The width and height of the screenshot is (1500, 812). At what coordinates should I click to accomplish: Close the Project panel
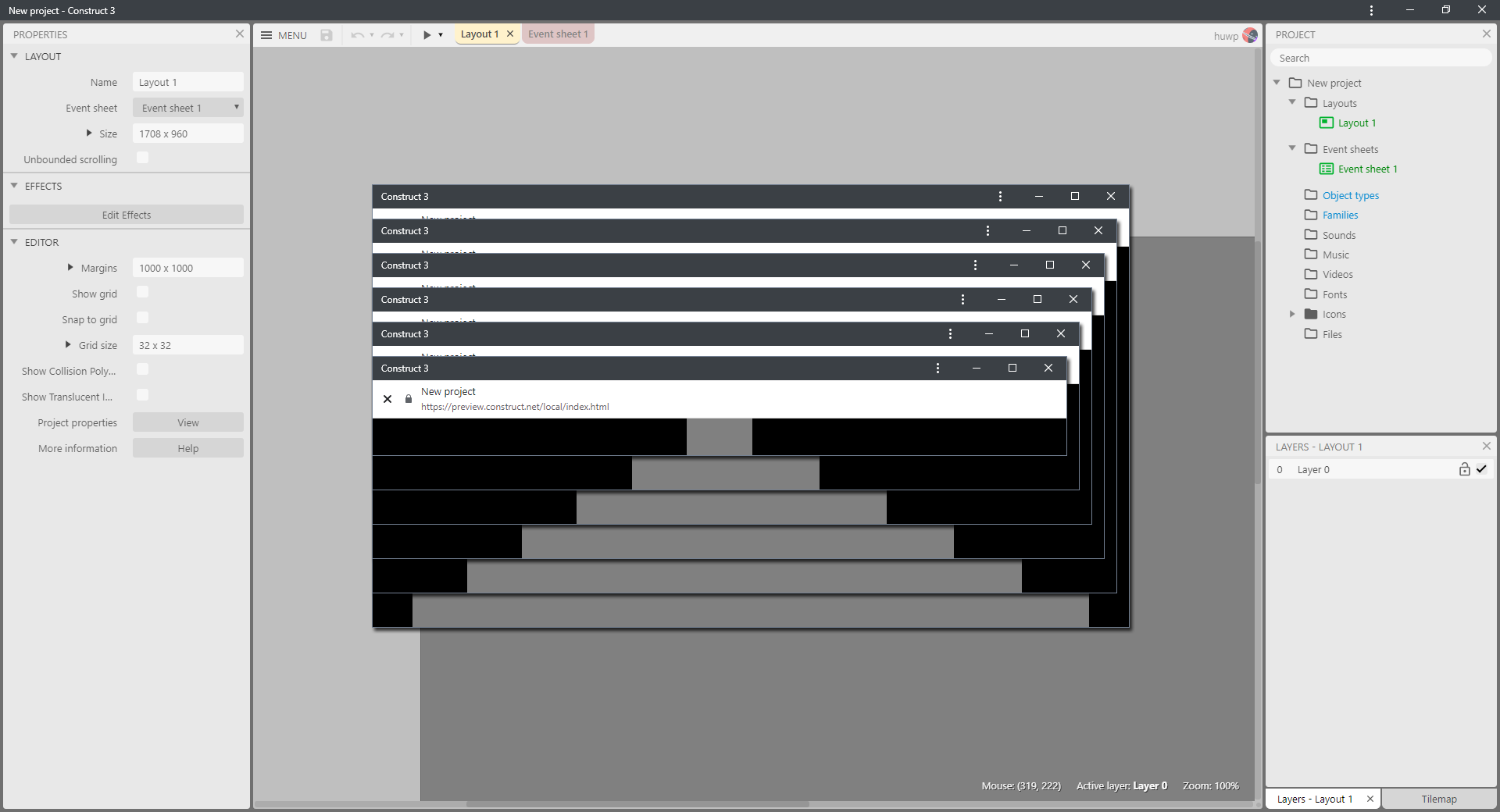coord(1487,34)
